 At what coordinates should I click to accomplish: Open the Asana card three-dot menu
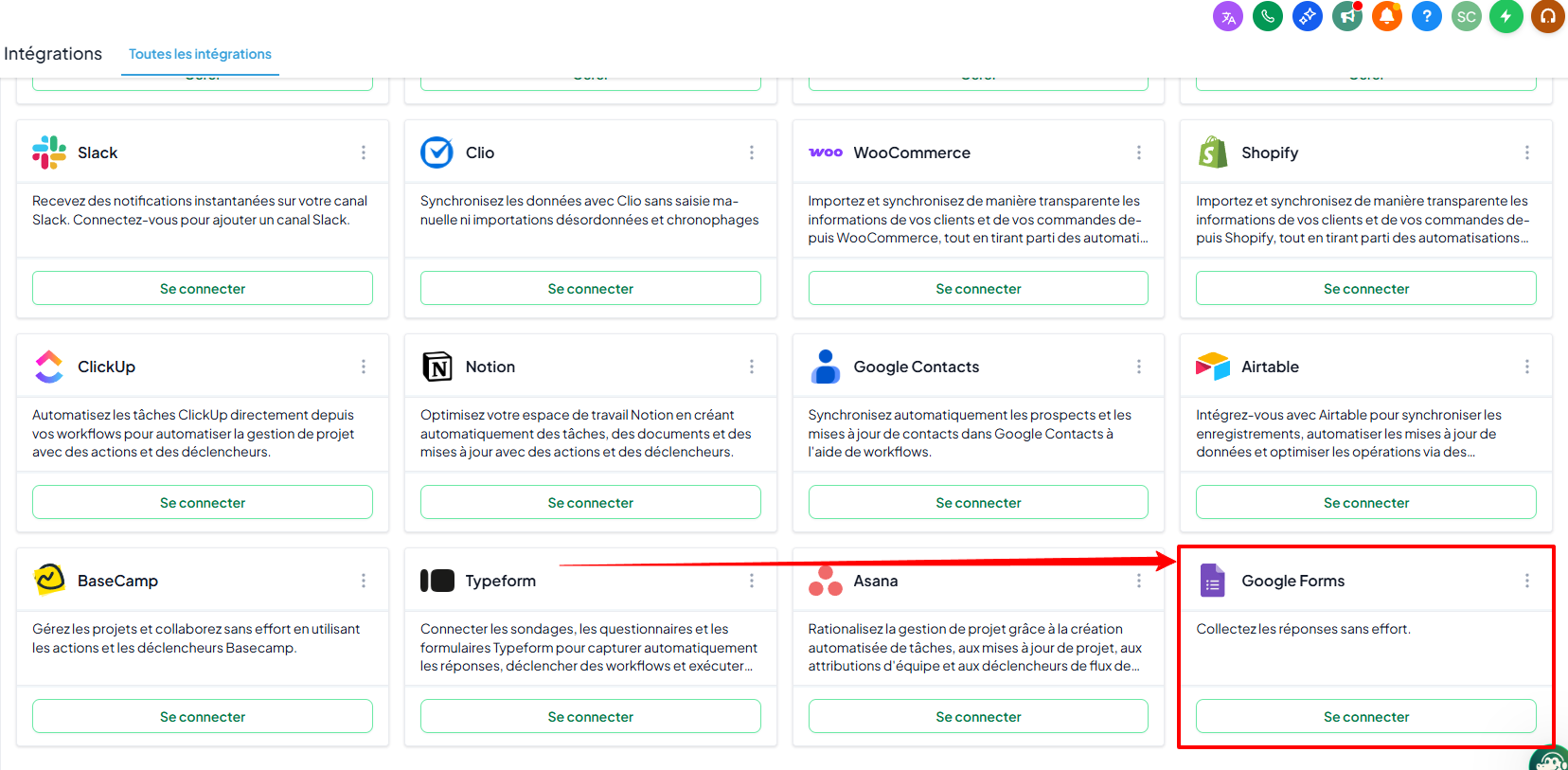click(1139, 581)
